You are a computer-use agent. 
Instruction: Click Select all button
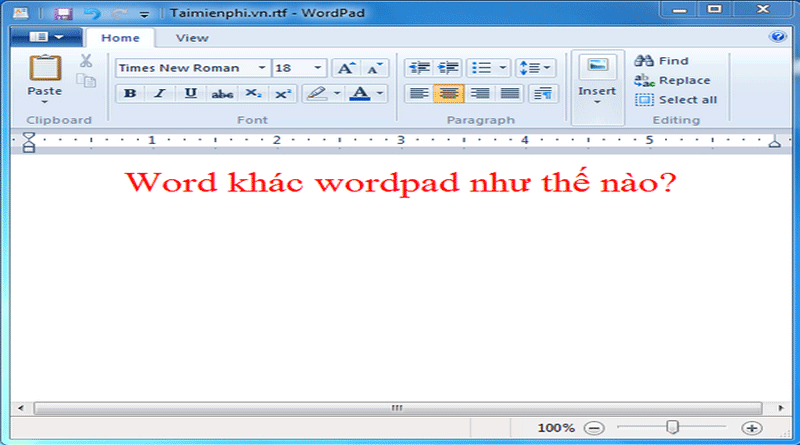pyautogui.click(x=676, y=100)
